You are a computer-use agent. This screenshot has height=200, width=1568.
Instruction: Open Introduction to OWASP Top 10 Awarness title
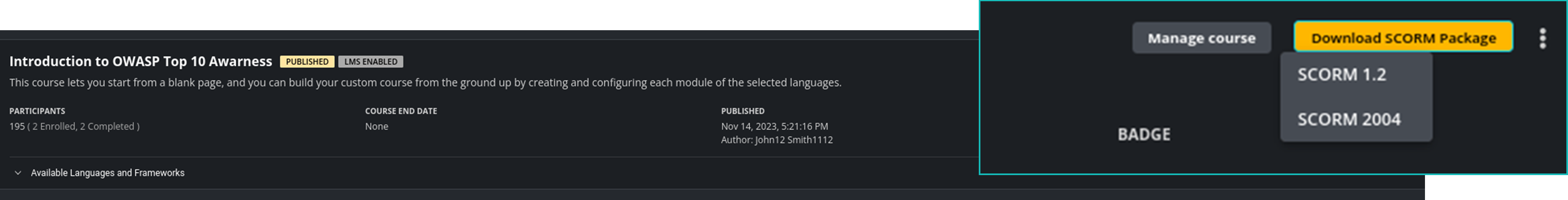[x=141, y=62]
